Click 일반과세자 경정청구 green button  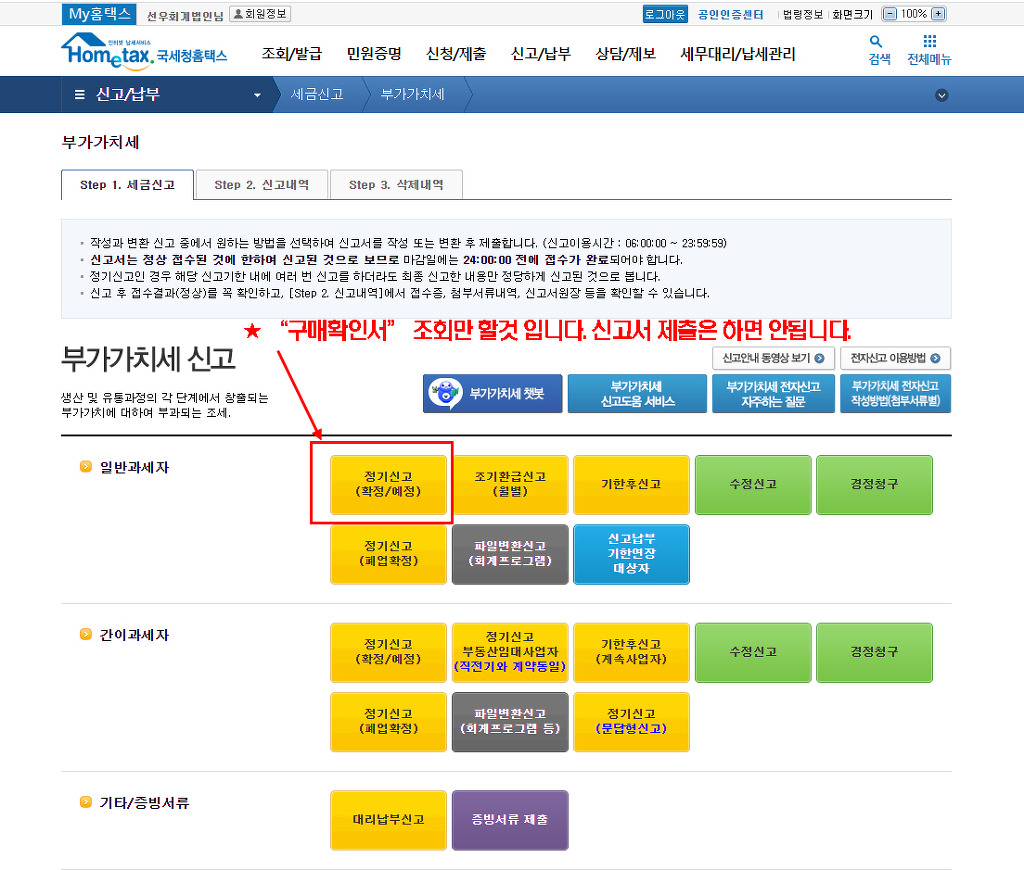click(x=874, y=485)
